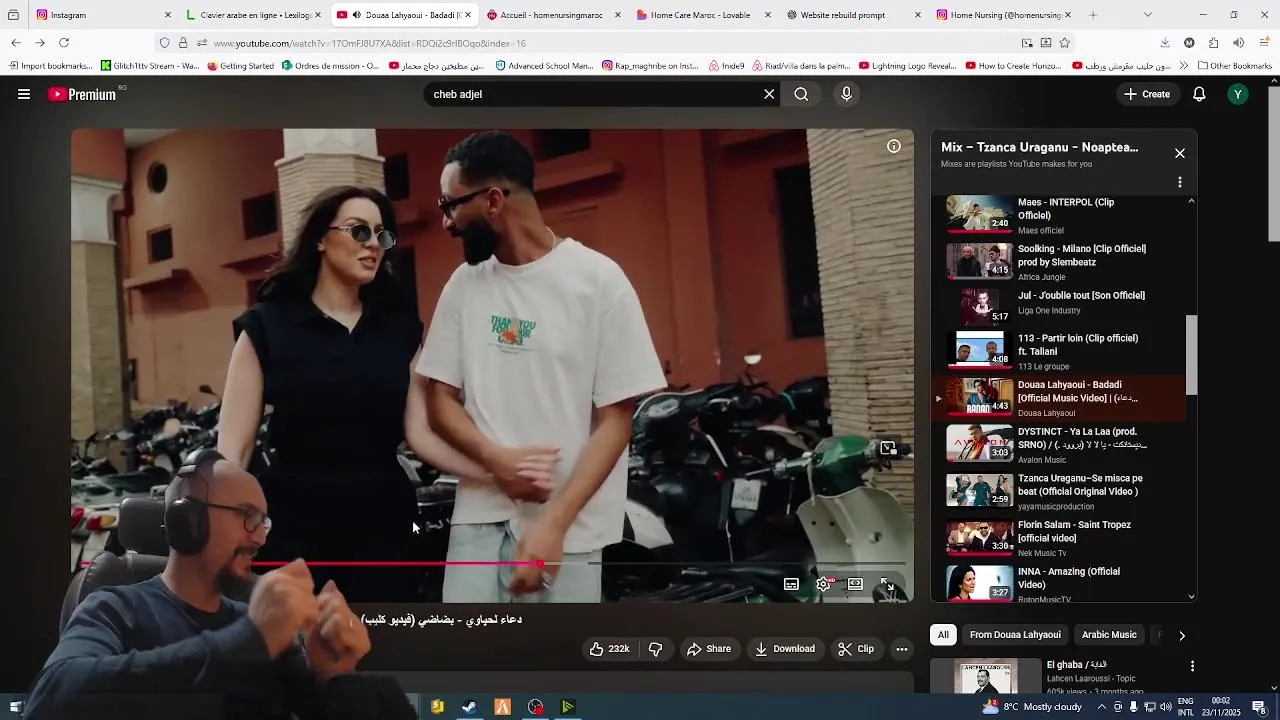
Task: Filter by From Douaa Lahyaoui chip
Action: [1015, 635]
